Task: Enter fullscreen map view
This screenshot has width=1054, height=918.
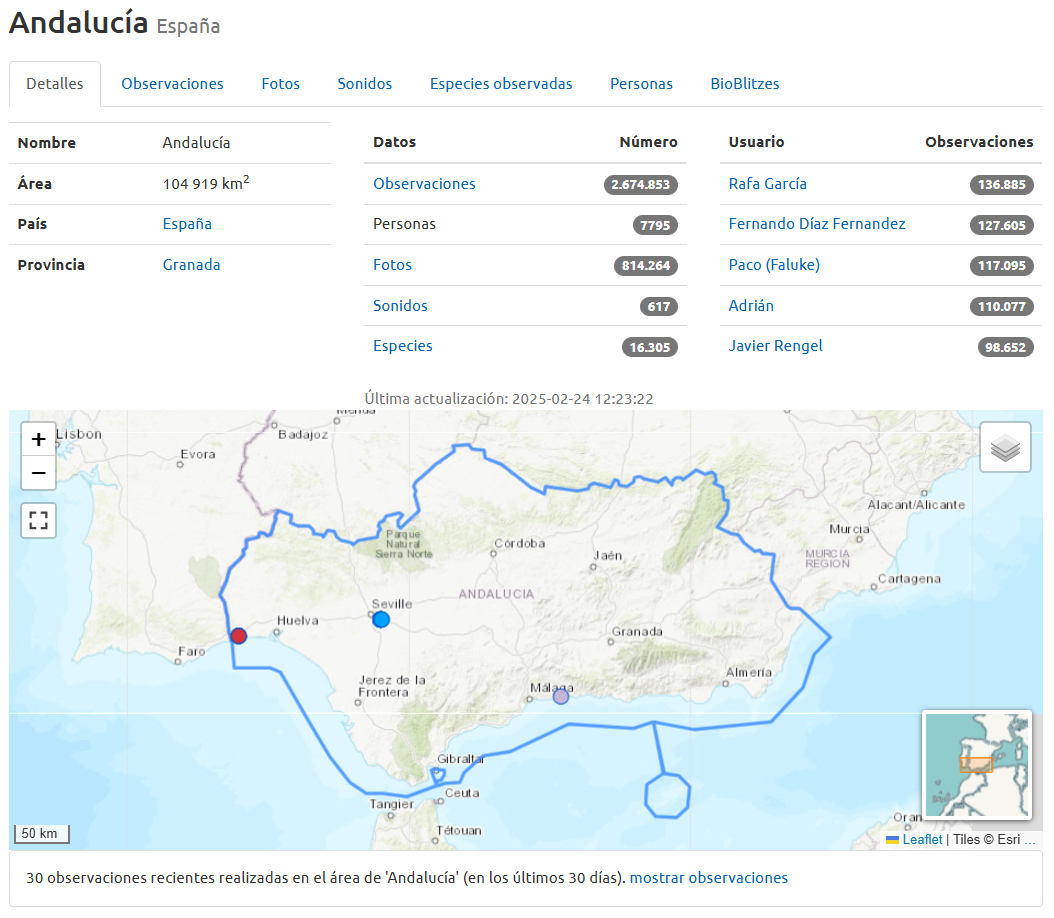Action: (x=39, y=520)
